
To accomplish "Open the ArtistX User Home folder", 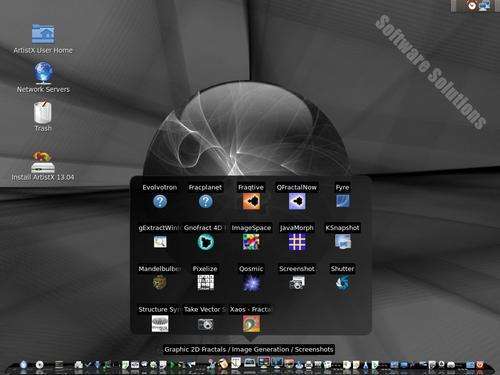I will point(43,34).
